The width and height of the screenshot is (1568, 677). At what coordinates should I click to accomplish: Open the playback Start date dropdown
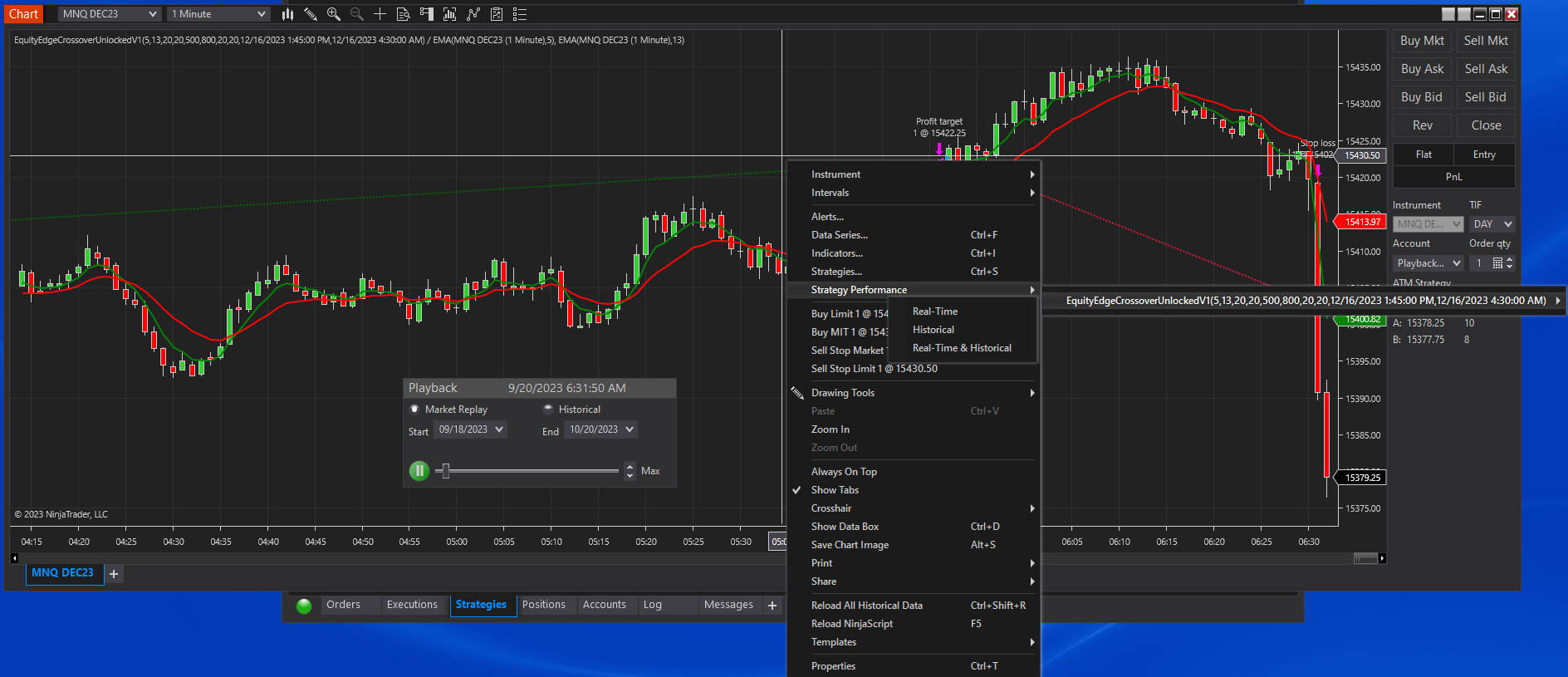[470, 429]
